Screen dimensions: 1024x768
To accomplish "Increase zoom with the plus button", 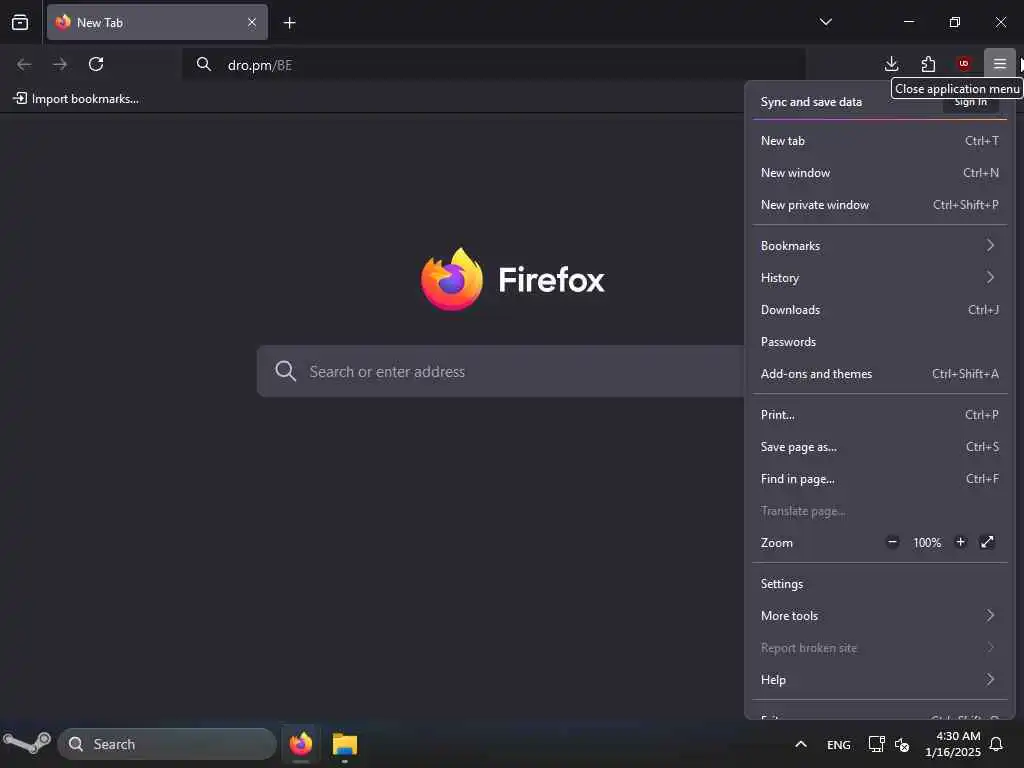I will (960, 542).
